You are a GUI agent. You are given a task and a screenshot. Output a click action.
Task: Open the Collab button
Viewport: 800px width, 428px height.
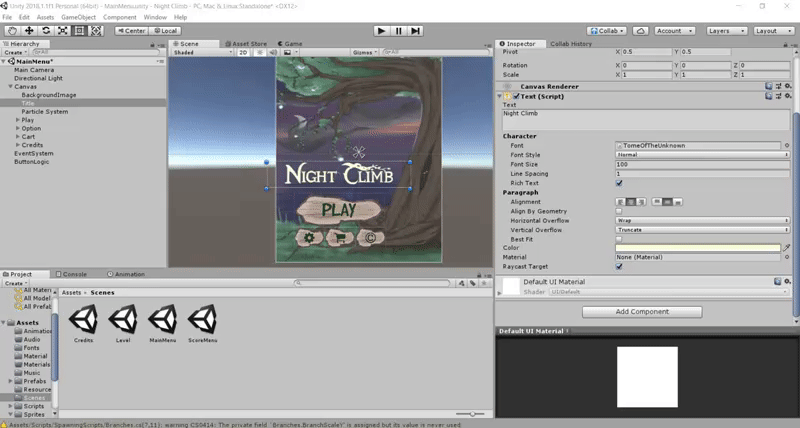[x=607, y=31]
